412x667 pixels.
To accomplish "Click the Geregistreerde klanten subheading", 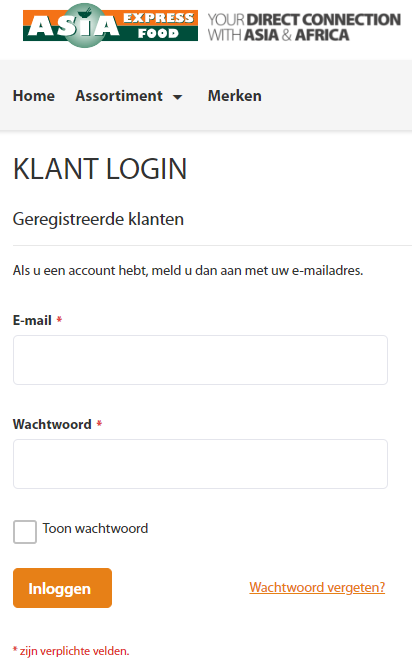I will [98, 219].
